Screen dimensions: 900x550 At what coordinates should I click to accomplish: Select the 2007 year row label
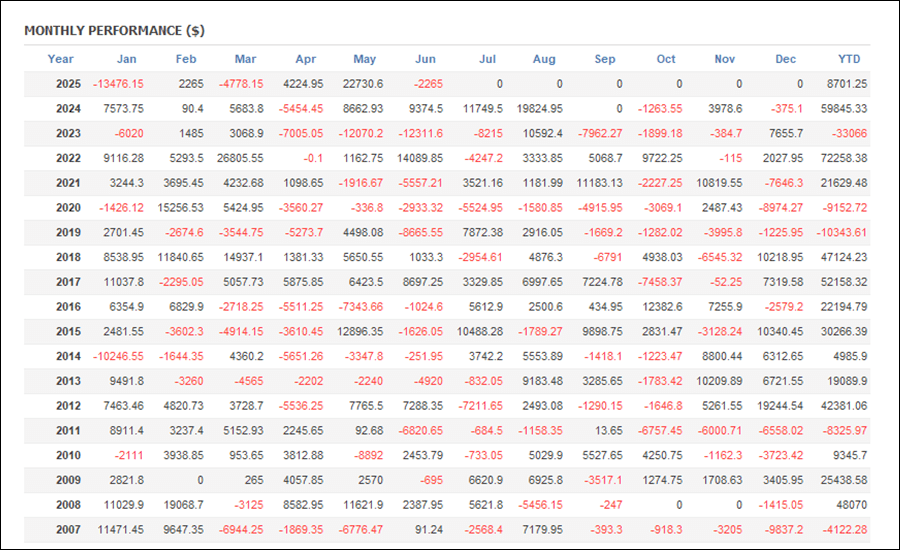[68, 529]
